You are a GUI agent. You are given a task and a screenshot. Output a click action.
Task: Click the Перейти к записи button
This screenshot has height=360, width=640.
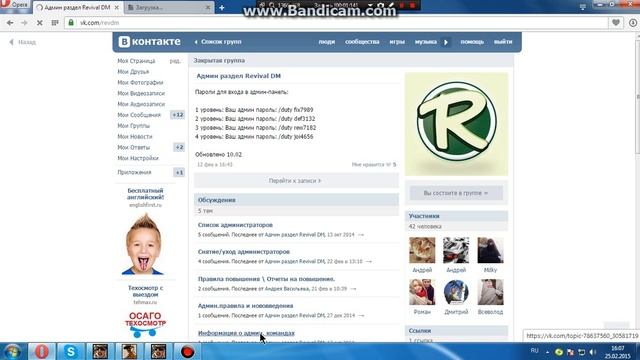point(296,180)
